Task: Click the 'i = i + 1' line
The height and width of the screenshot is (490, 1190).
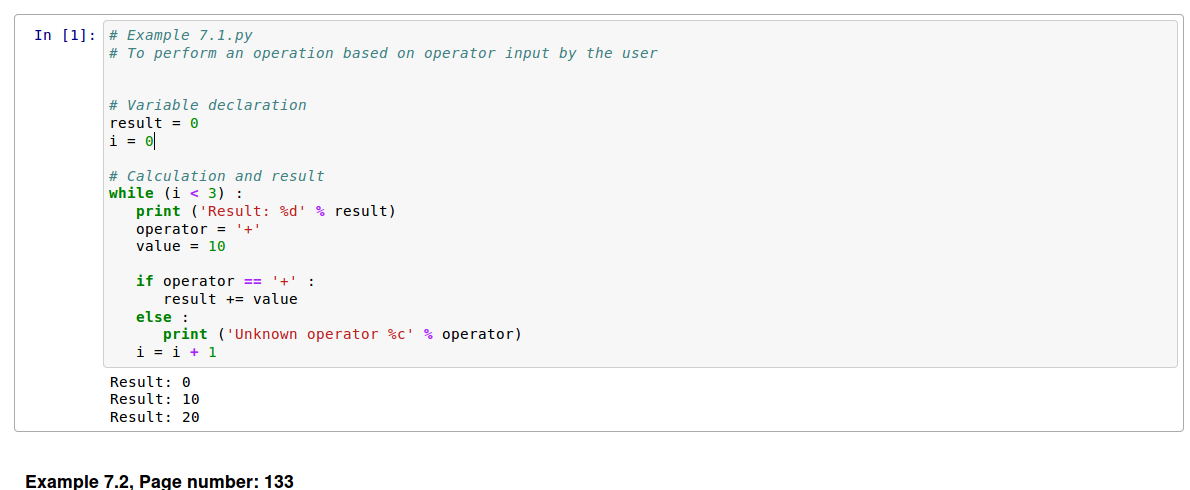Action: coord(176,353)
